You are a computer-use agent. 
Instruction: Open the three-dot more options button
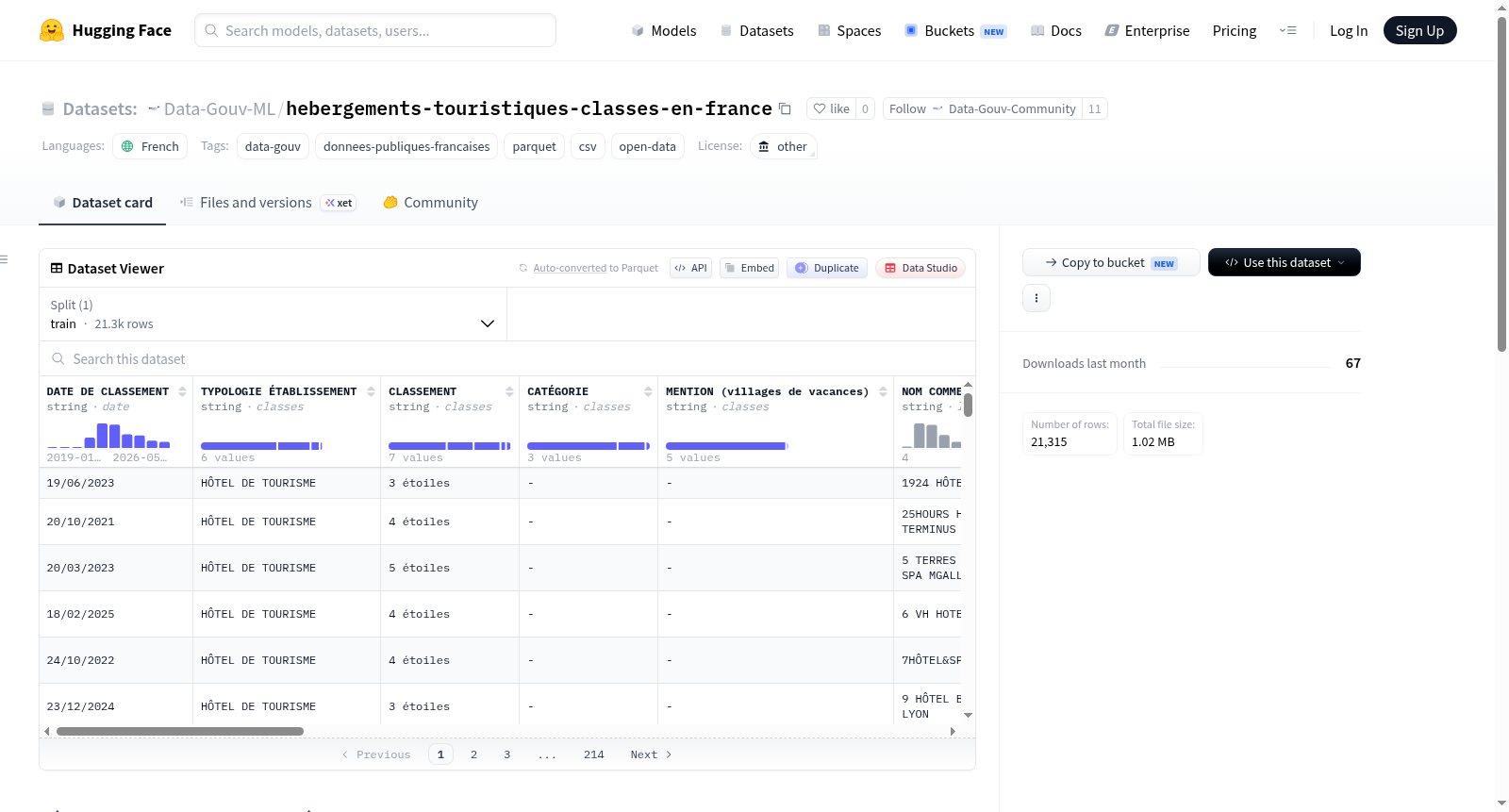click(x=1036, y=298)
